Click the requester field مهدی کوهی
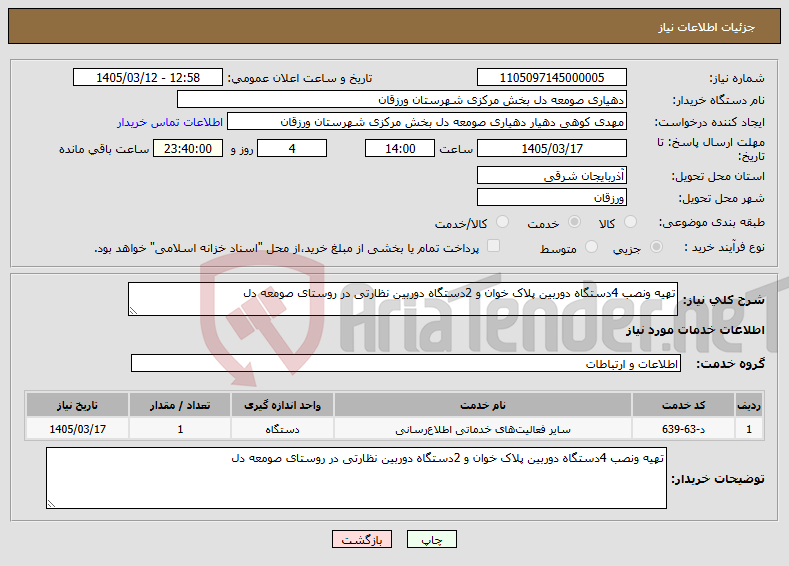 coord(427,122)
